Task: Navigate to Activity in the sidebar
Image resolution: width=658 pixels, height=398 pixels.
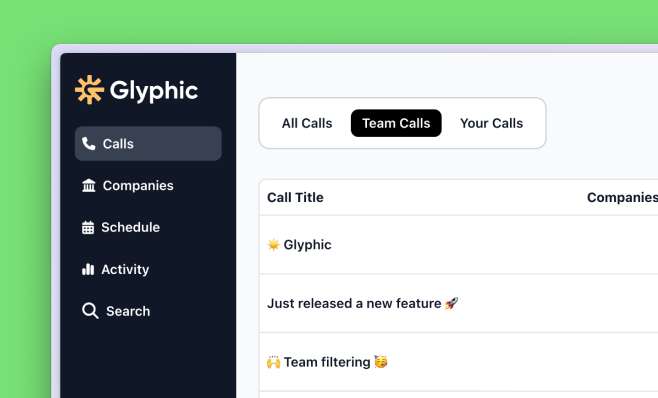Action: [x=115, y=269]
